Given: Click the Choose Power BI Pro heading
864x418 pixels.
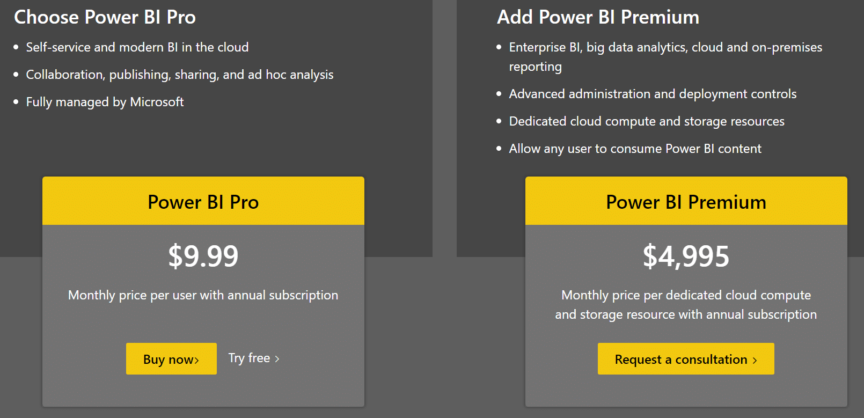Looking at the screenshot, I should click(x=105, y=17).
